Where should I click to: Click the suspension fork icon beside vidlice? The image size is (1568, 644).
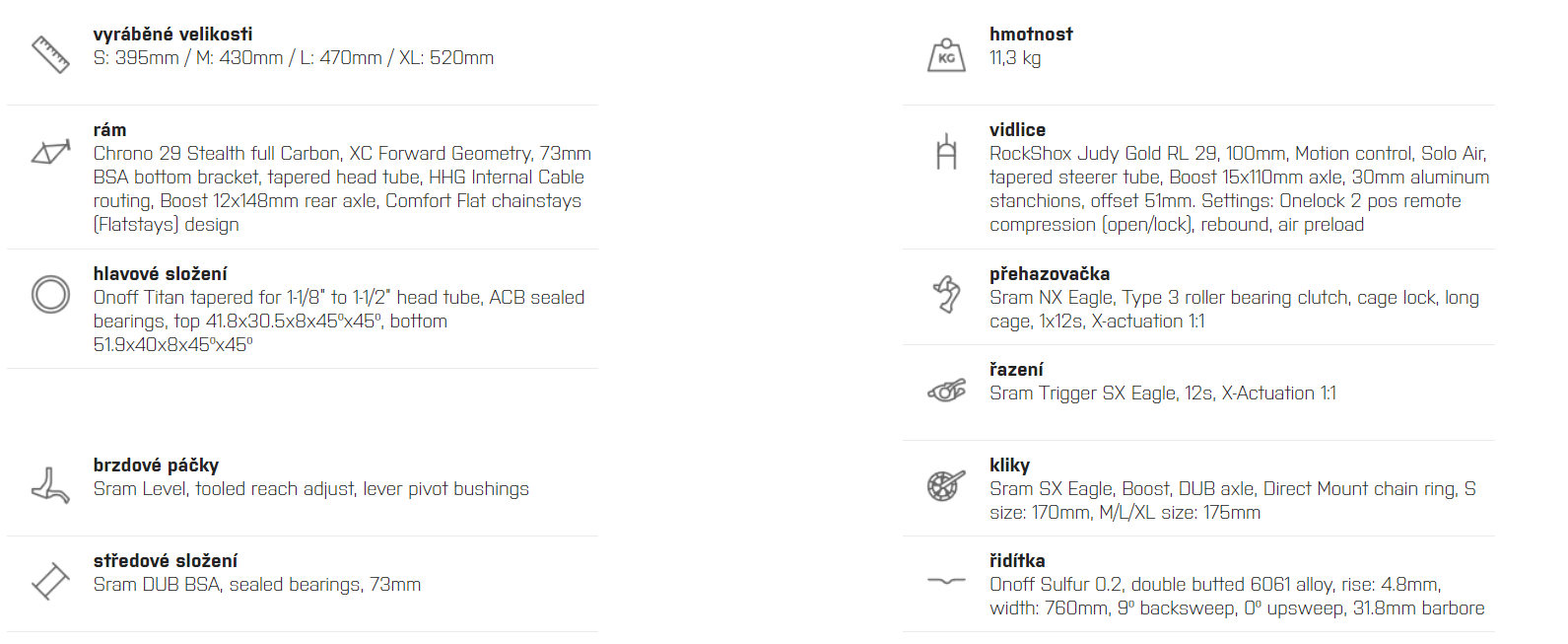coord(946,151)
